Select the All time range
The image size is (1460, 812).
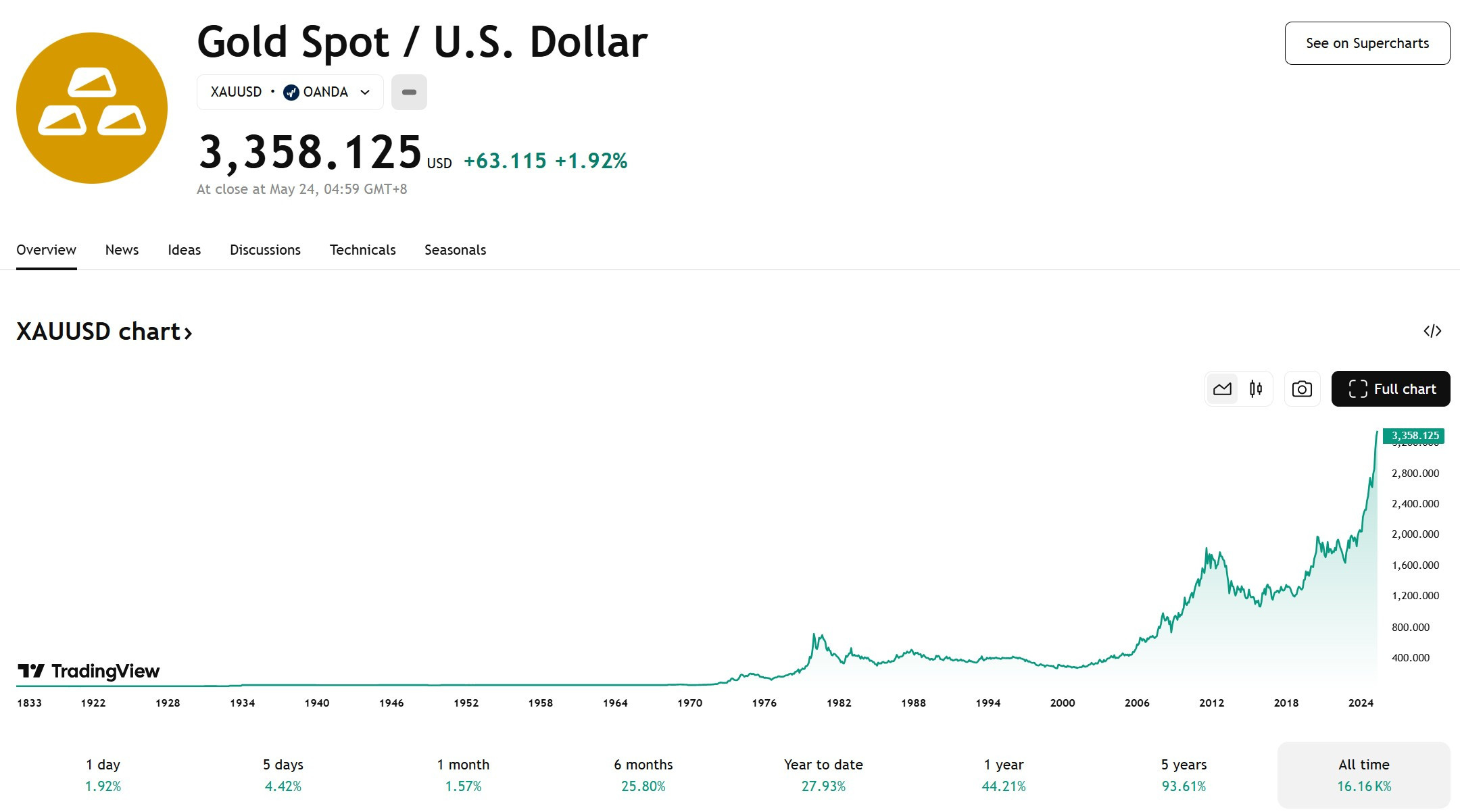1364,775
